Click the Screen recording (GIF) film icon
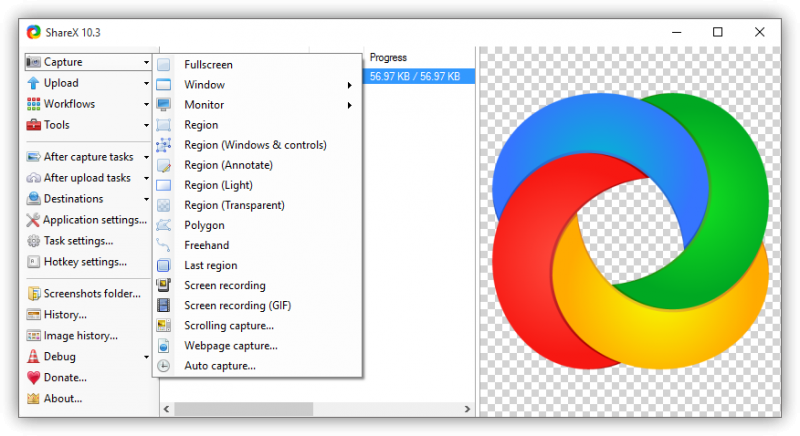Image resolution: width=800 pixels, height=436 pixels. (x=163, y=305)
